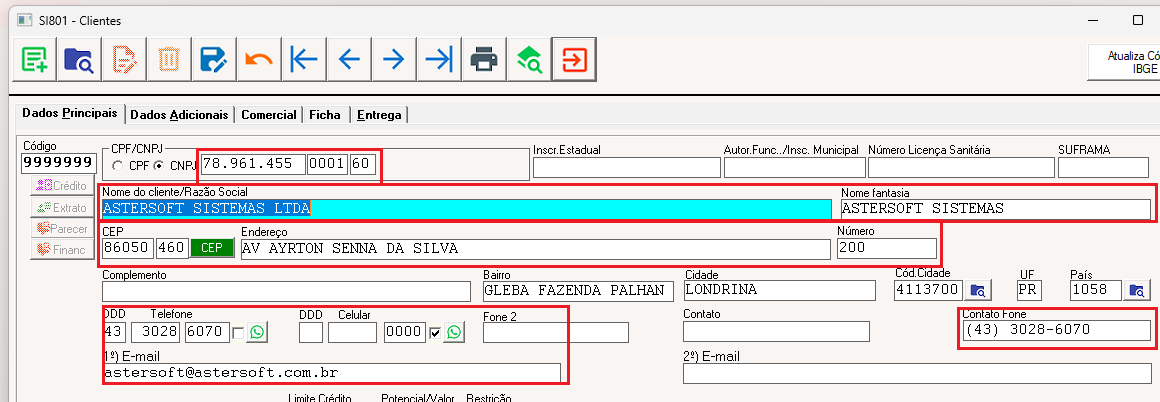The height and width of the screenshot is (402, 1160).
Task: Click Contato Fone field (43) 3028-6070
Action: [1056, 330]
